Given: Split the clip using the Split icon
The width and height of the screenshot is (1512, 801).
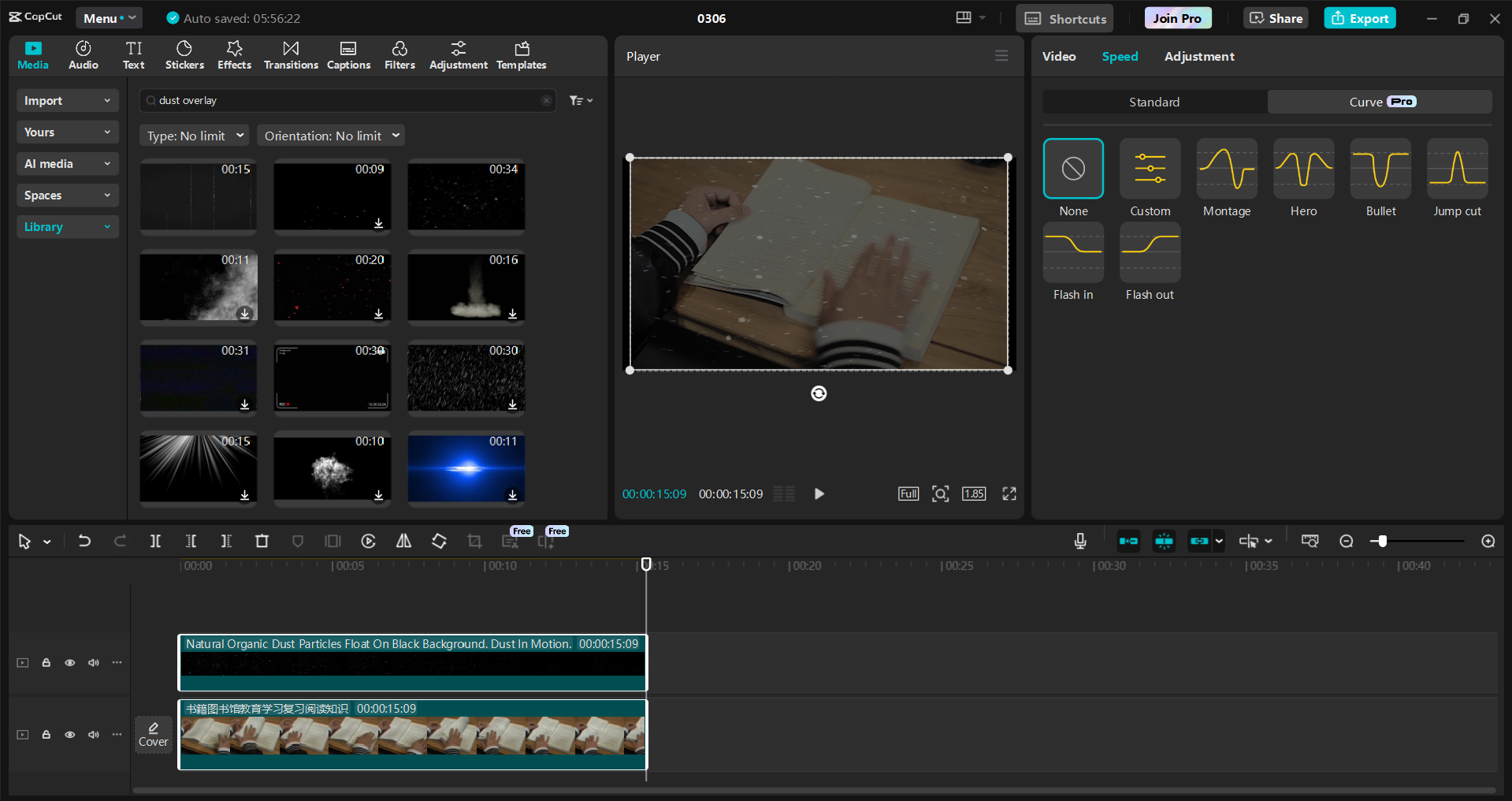Looking at the screenshot, I should (x=155, y=542).
